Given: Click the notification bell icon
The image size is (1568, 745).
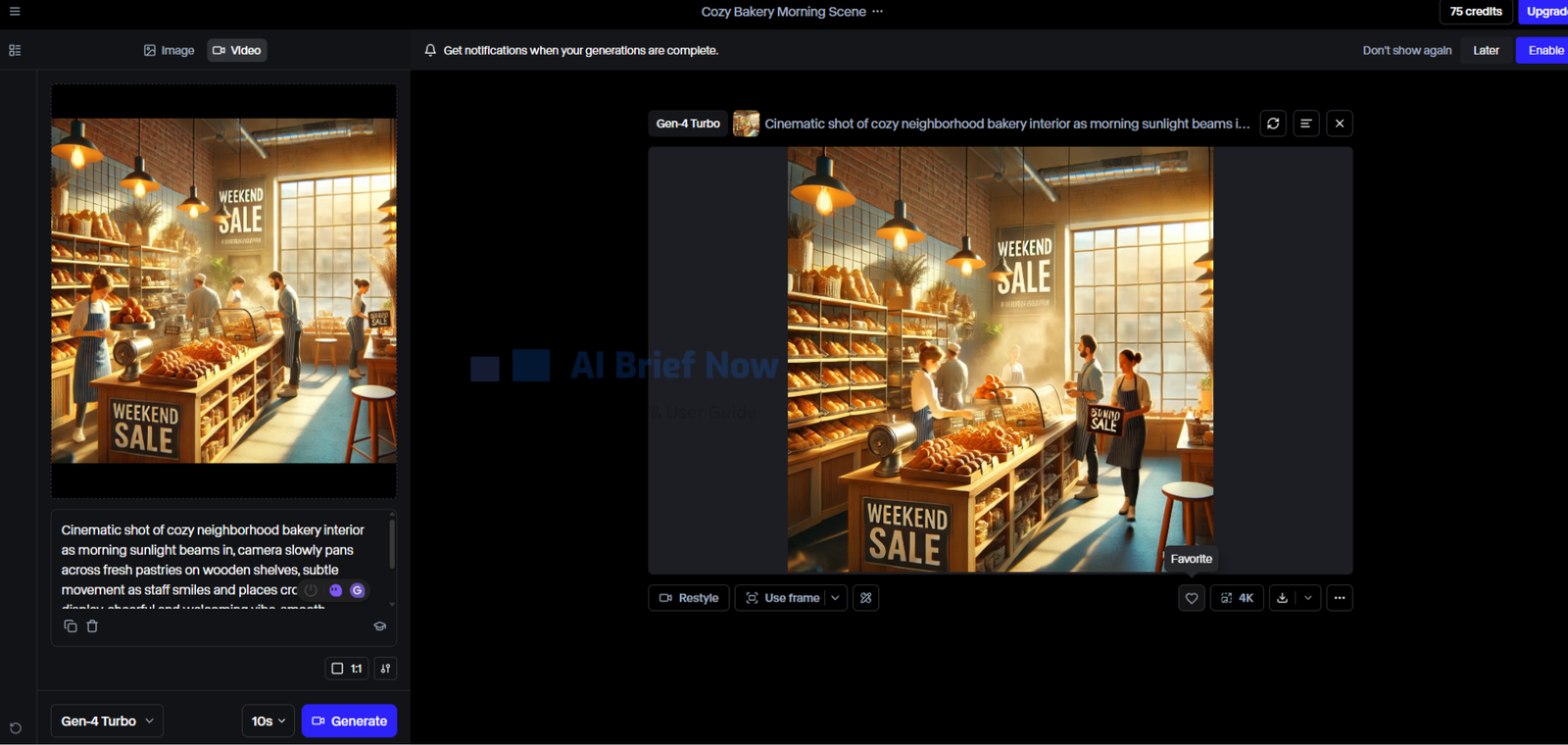Looking at the screenshot, I should 430,50.
